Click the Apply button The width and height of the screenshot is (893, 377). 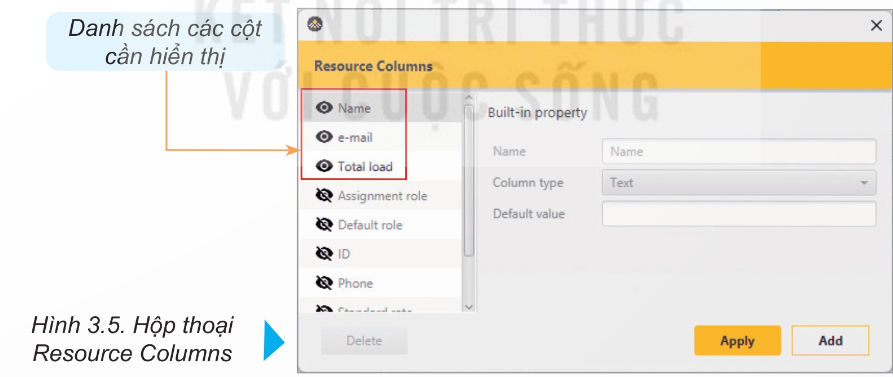point(738,341)
